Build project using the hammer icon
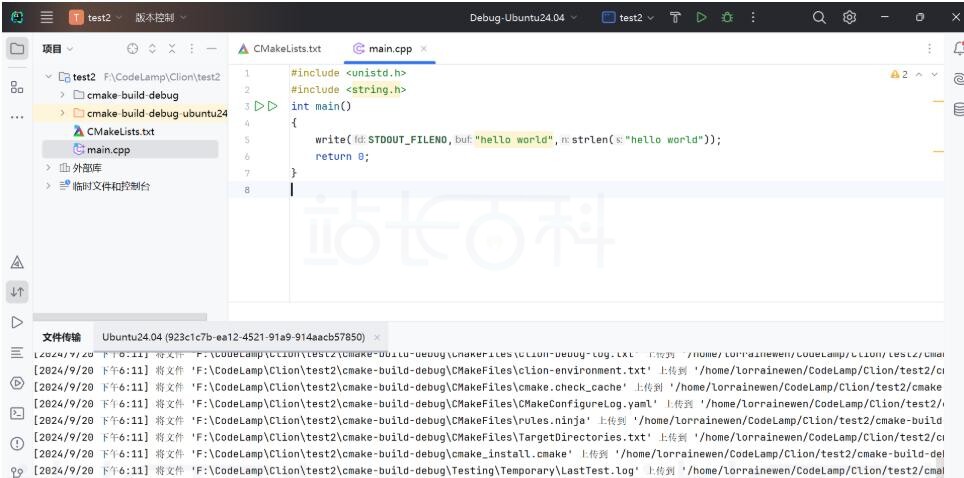 pos(675,17)
